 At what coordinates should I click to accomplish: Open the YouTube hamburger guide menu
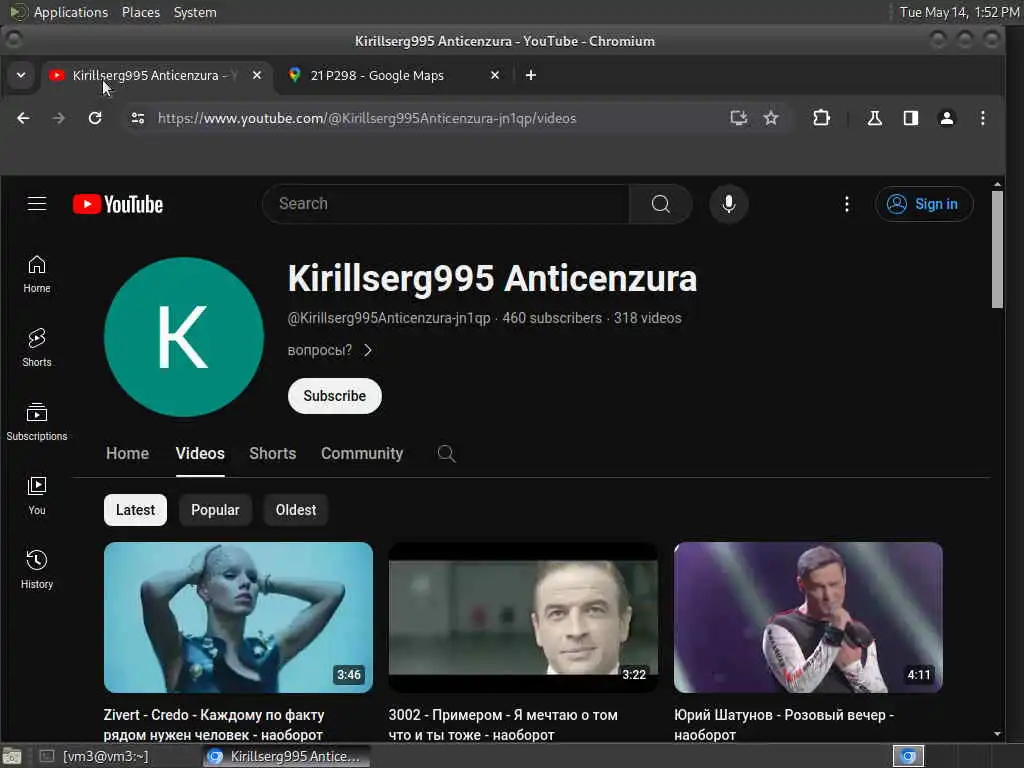click(x=37, y=204)
